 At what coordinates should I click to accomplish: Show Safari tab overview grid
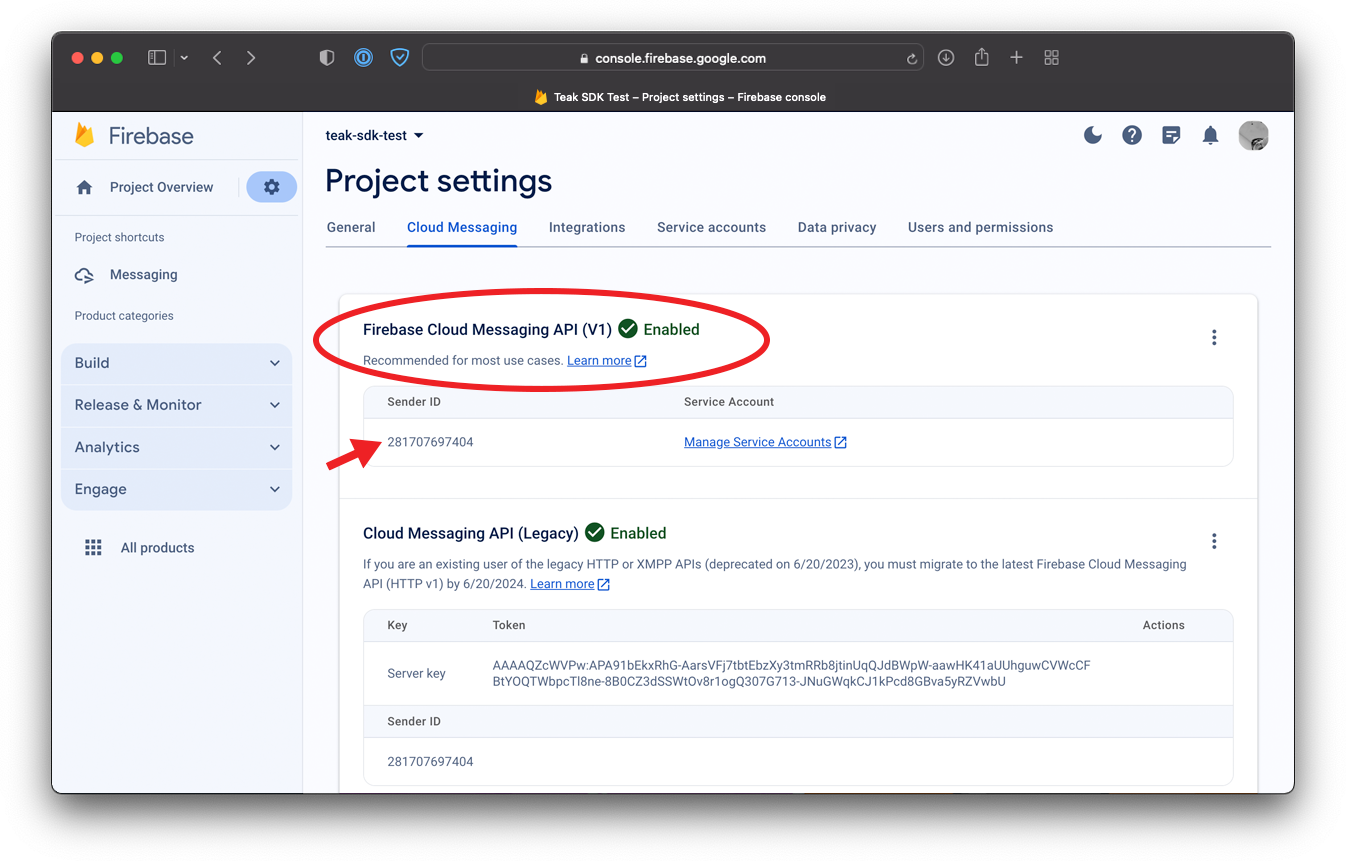(1051, 58)
